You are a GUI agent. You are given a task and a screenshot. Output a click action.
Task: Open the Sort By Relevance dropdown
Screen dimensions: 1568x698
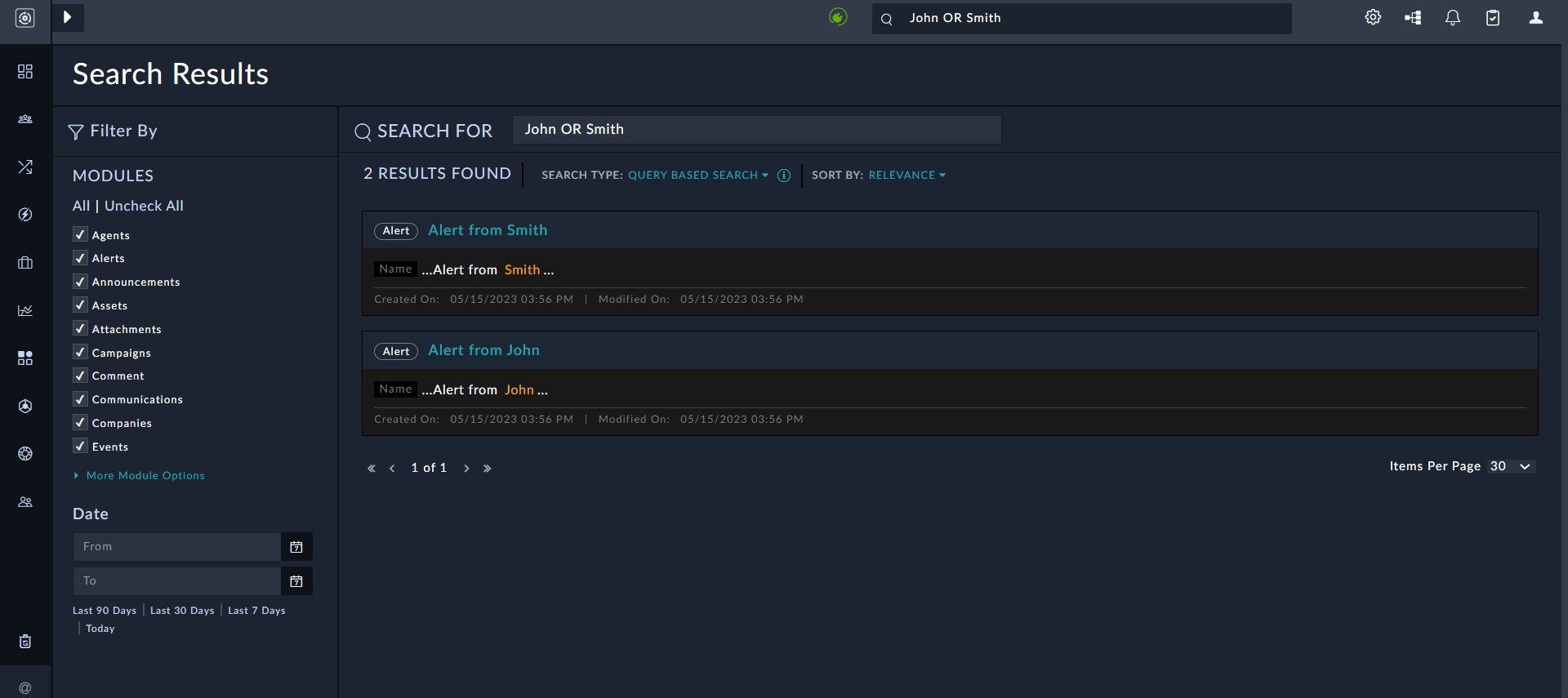point(907,176)
